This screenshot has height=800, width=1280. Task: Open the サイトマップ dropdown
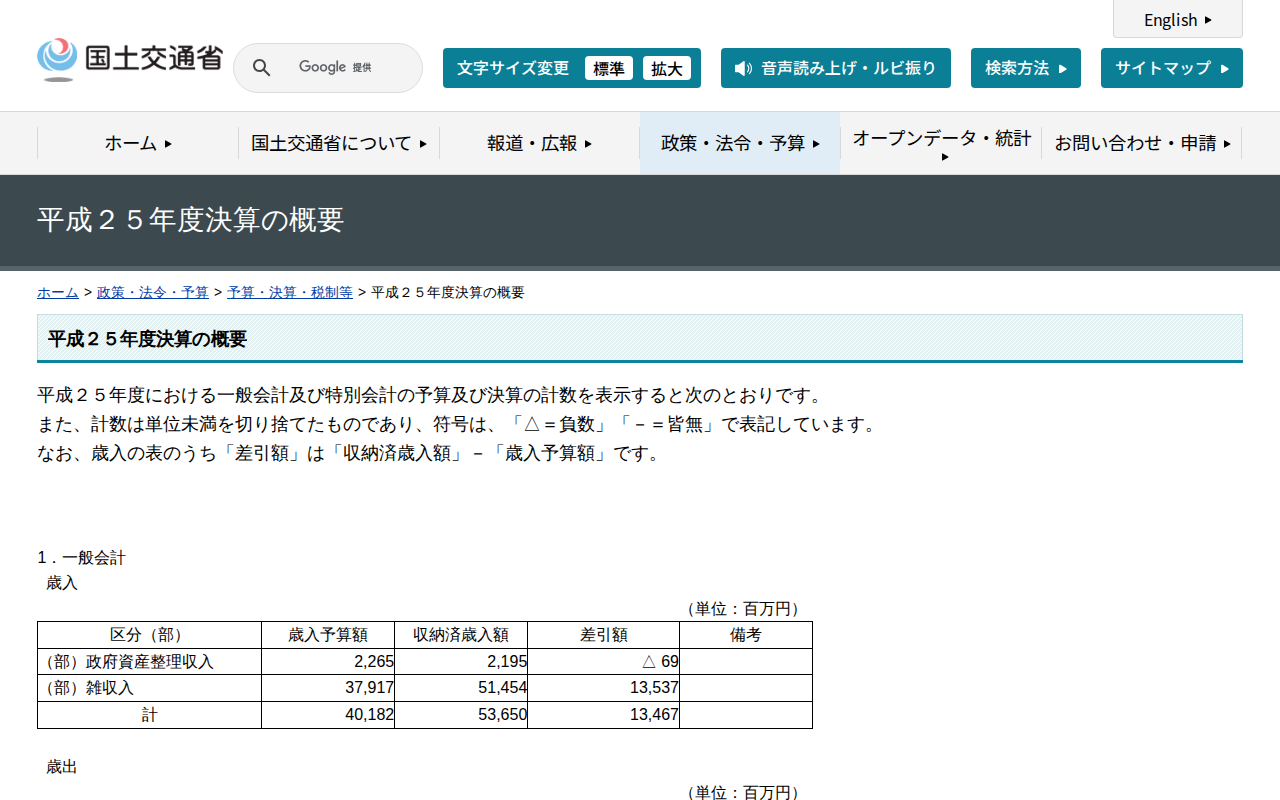(x=1171, y=67)
